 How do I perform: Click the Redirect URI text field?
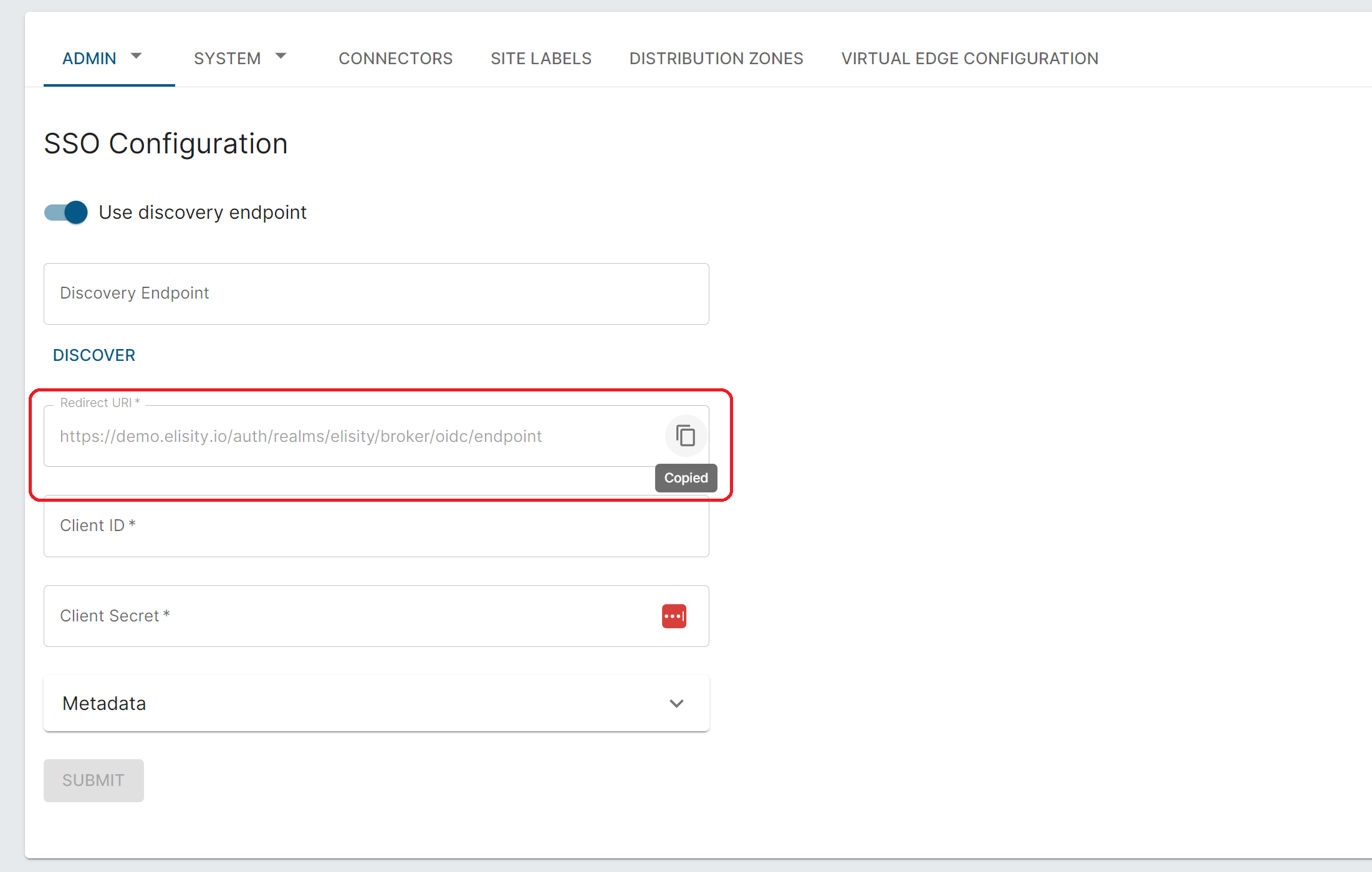pos(349,436)
